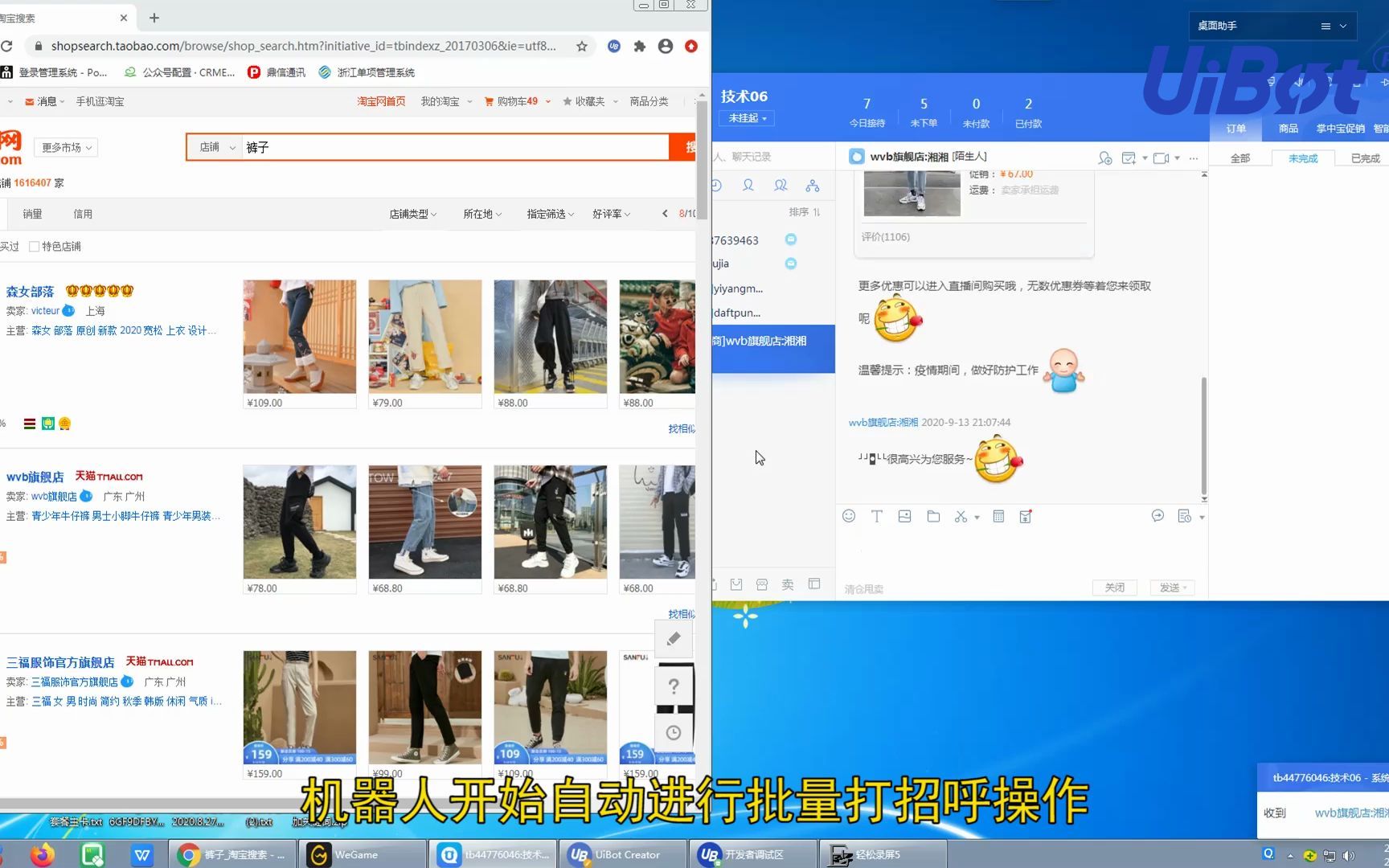Add contact via person-plus icon
The height and width of the screenshot is (868, 1389).
tap(1105, 158)
